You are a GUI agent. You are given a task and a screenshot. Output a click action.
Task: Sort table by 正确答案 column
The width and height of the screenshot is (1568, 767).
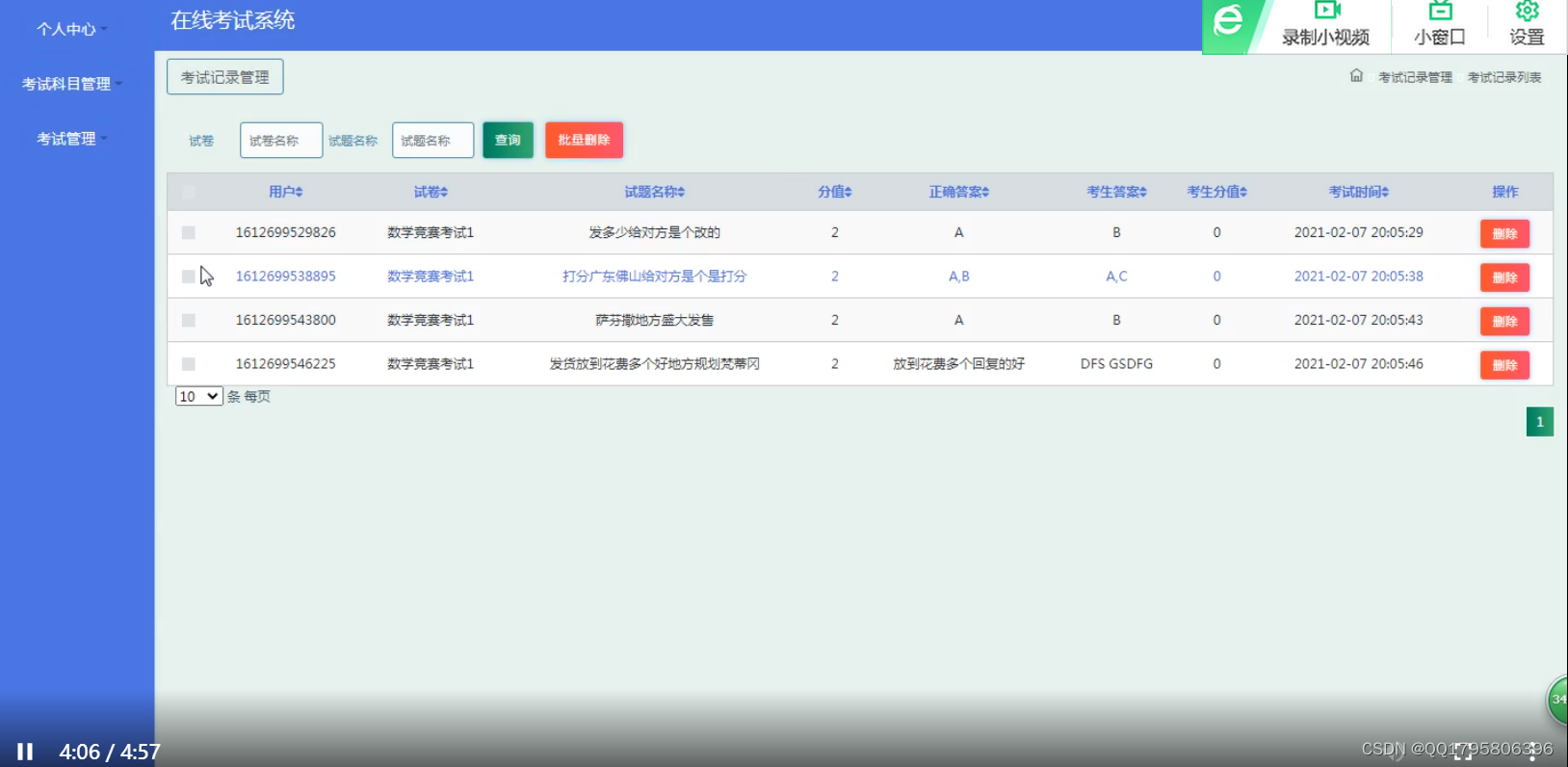tap(958, 192)
